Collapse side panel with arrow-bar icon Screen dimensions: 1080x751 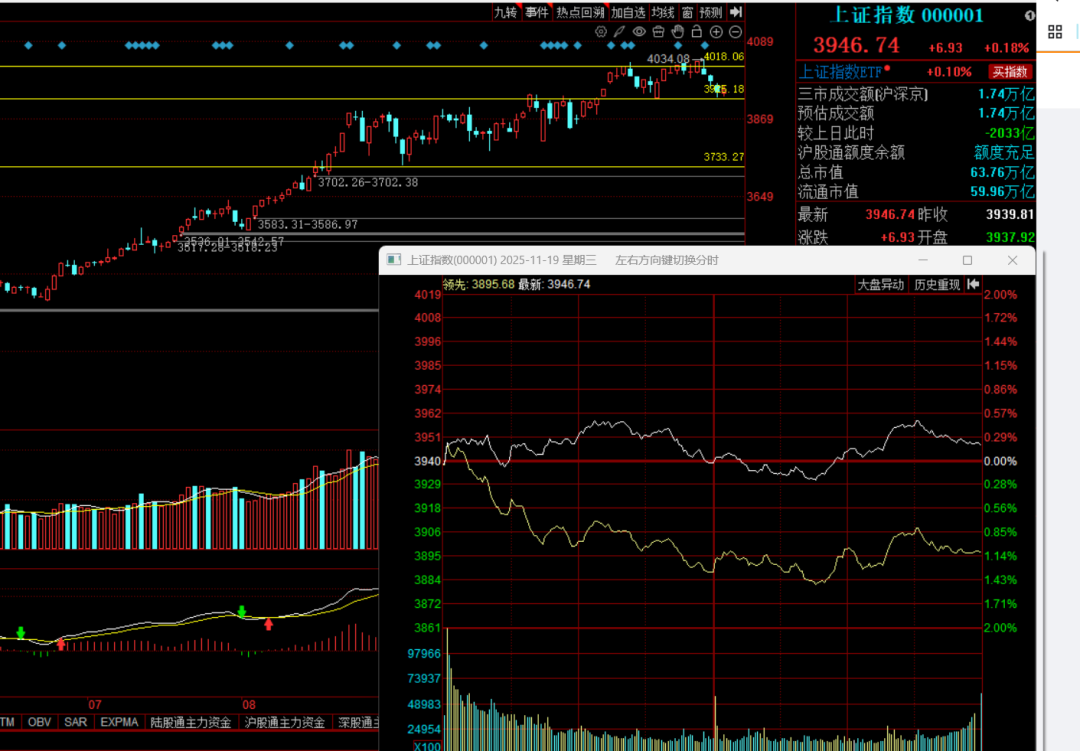coord(736,12)
